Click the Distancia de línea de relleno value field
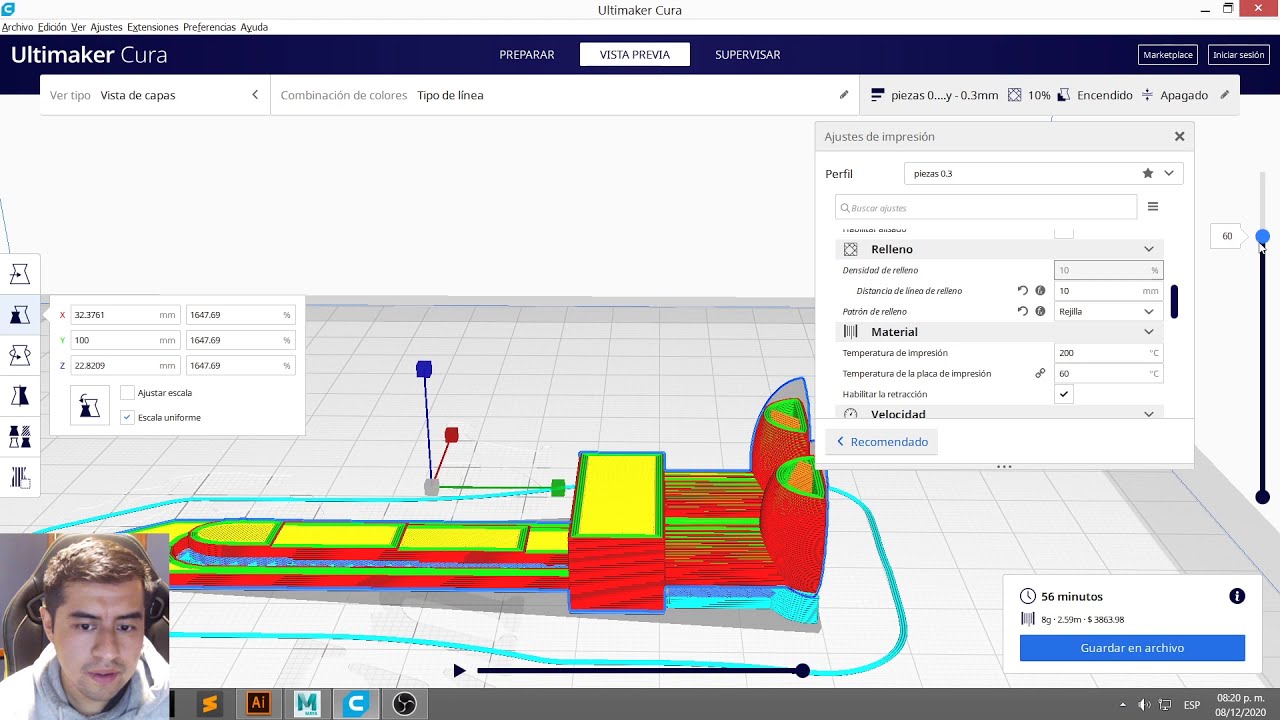Image resolution: width=1280 pixels, height=720 pixels. coord(1108,291)
